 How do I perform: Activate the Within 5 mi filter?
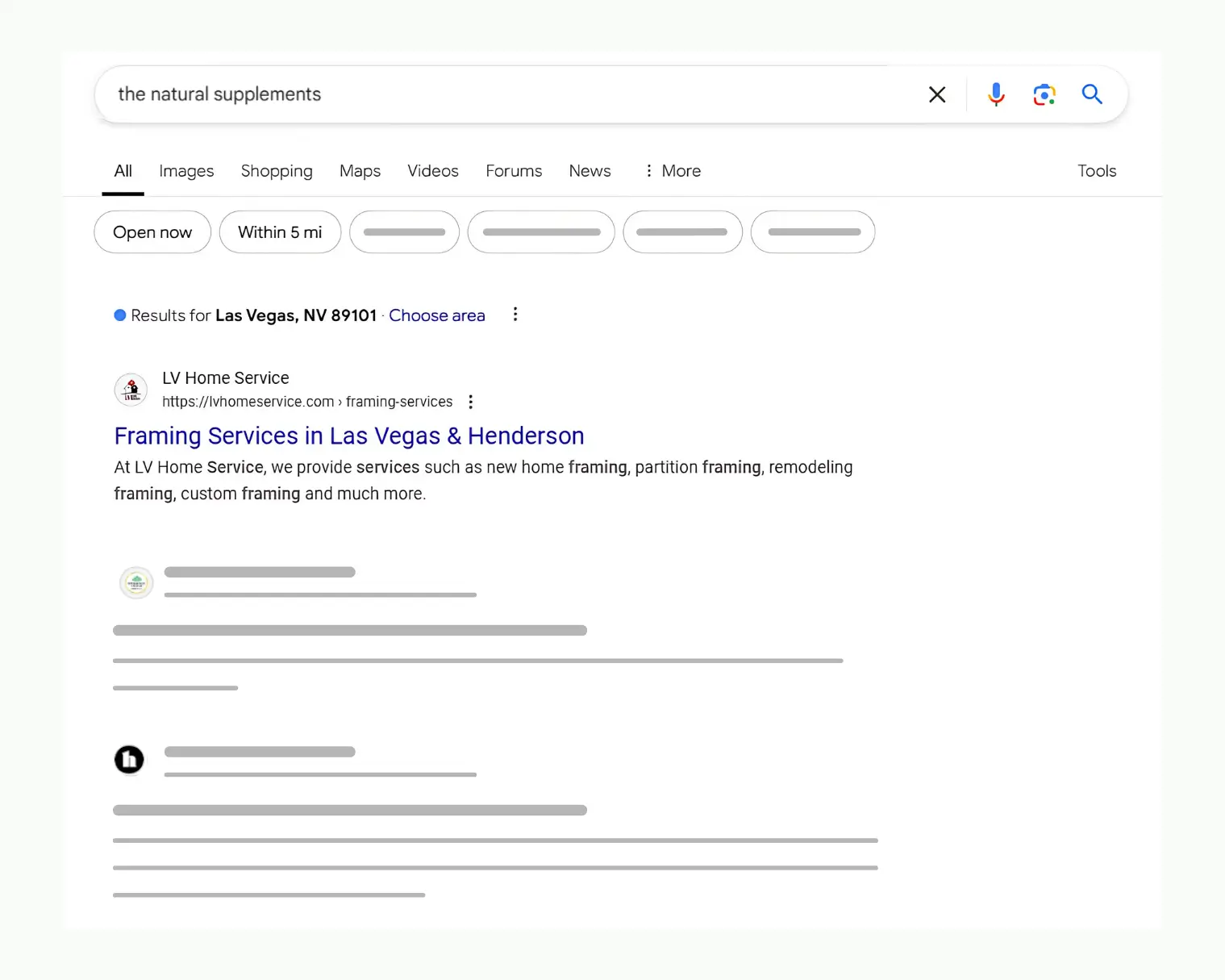click(279, 232)
